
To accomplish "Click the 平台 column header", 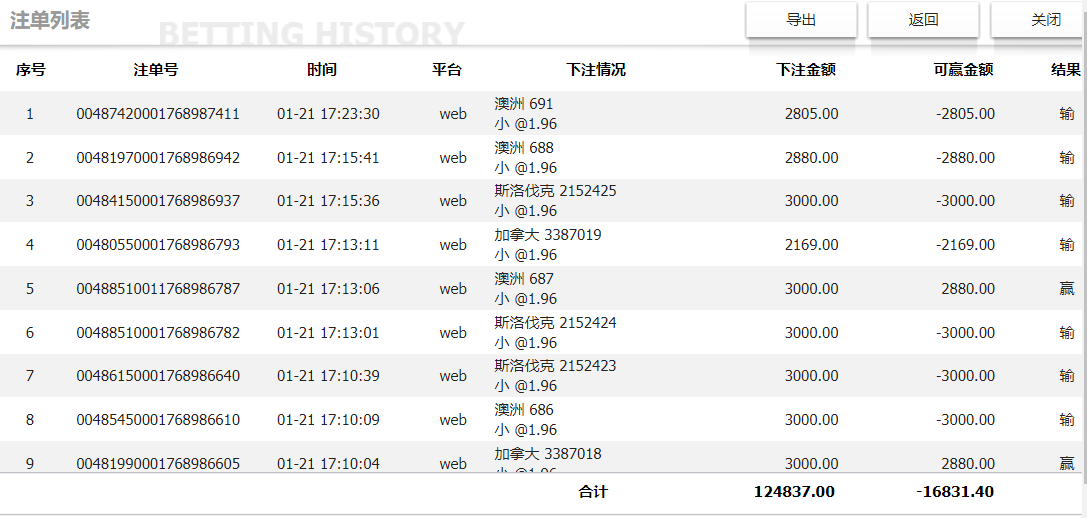I will coord(447,70).
